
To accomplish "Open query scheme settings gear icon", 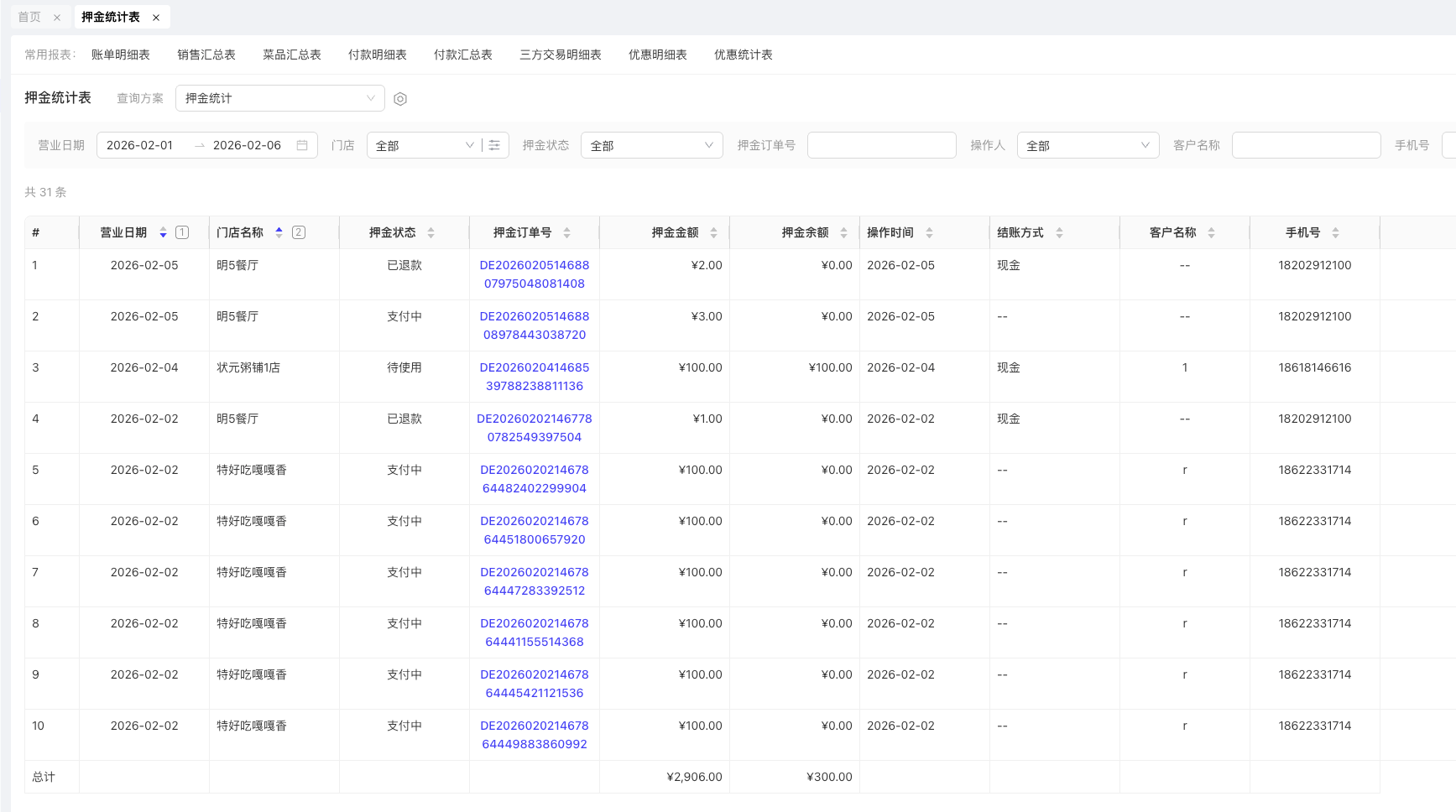I will click(400, 99).
